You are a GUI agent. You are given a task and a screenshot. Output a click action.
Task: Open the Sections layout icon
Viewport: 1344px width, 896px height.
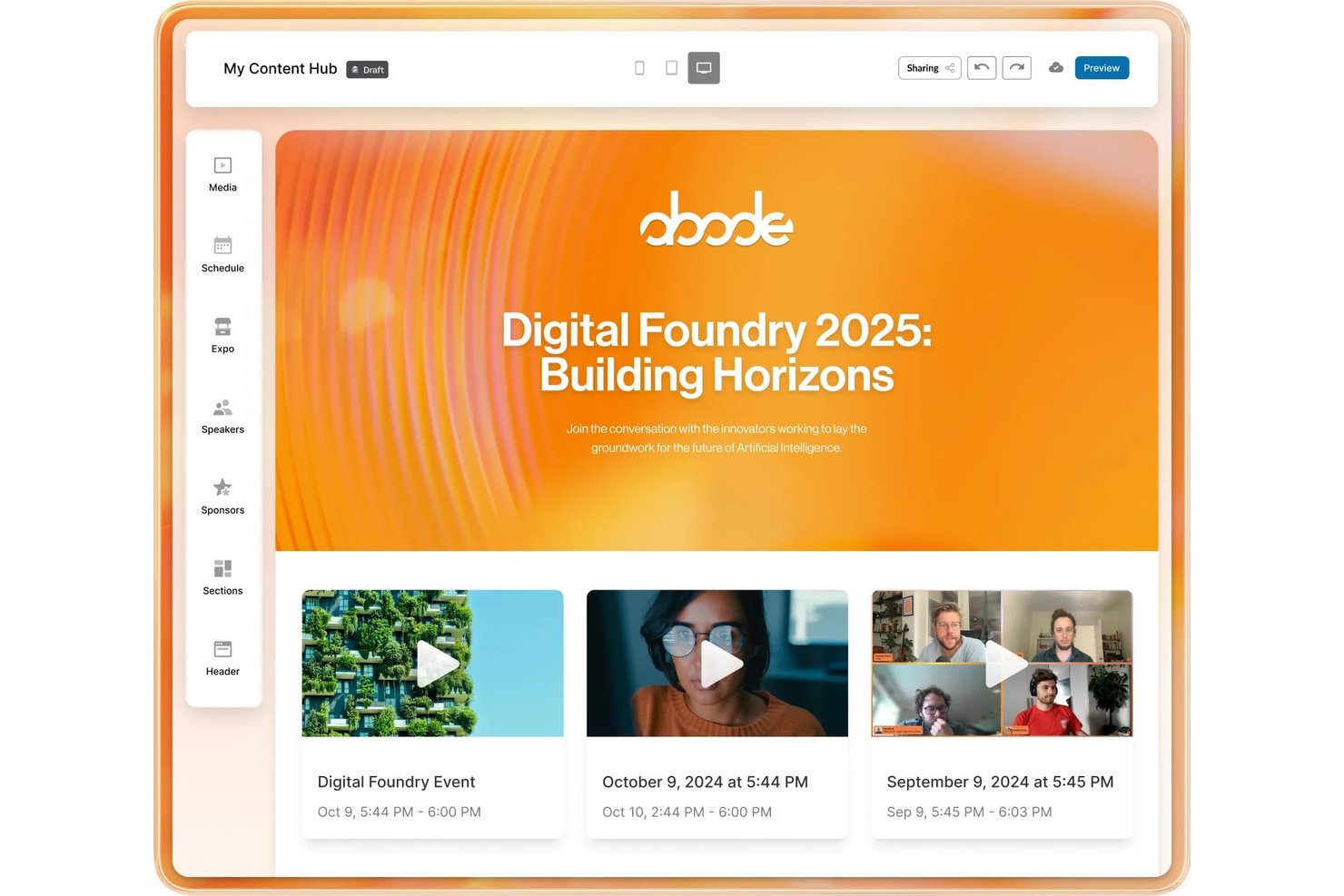pyautogui.click(x=222, y=568)
